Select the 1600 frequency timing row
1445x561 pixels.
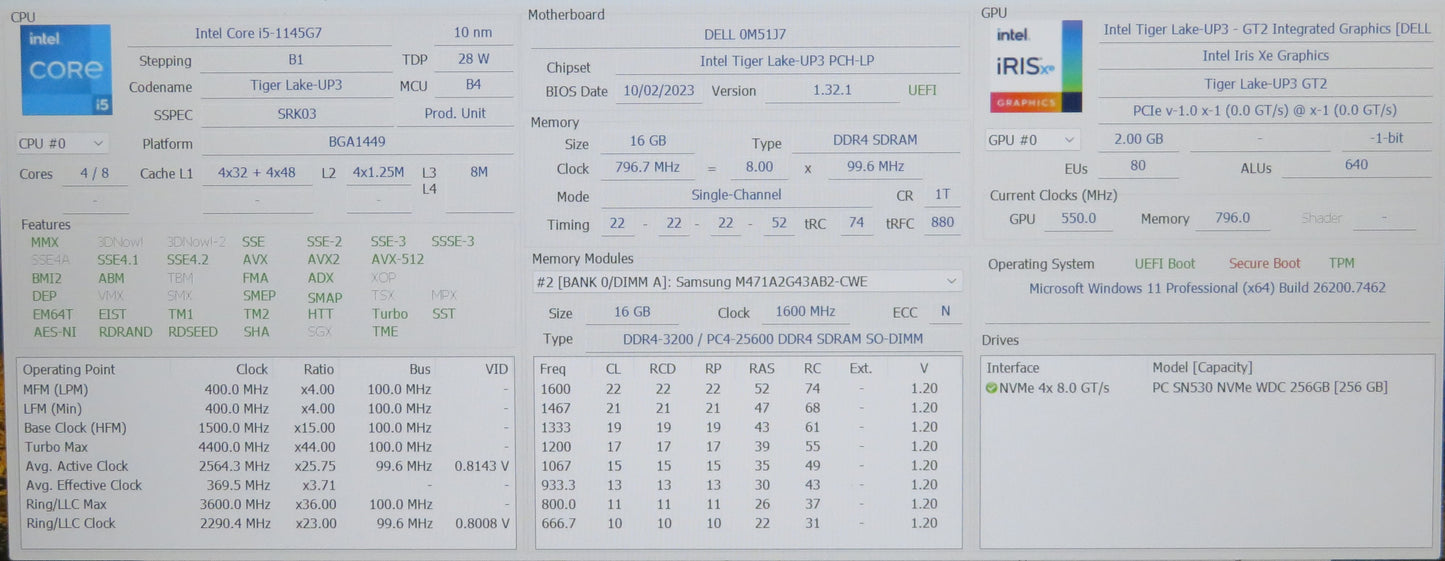click(x=747, y=389)
